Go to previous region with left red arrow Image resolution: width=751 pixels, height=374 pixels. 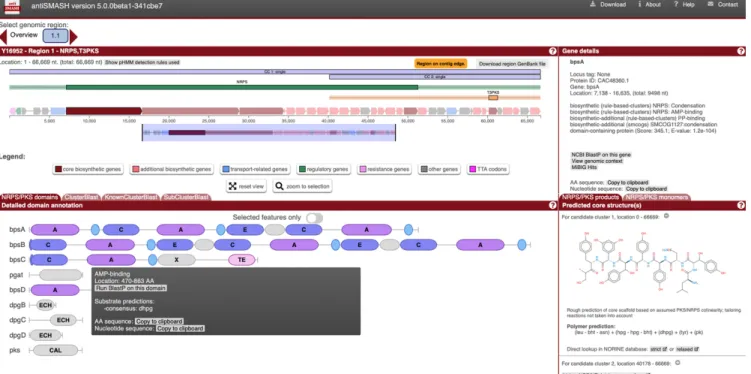3,36
